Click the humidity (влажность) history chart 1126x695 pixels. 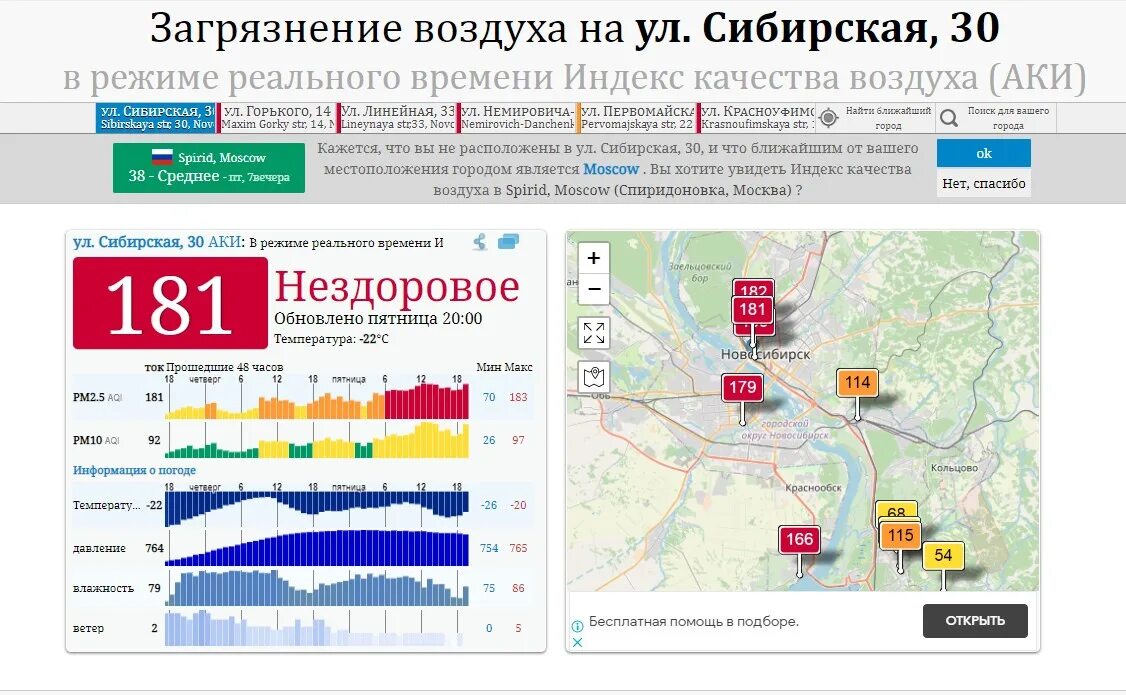(x=317, y=588)
